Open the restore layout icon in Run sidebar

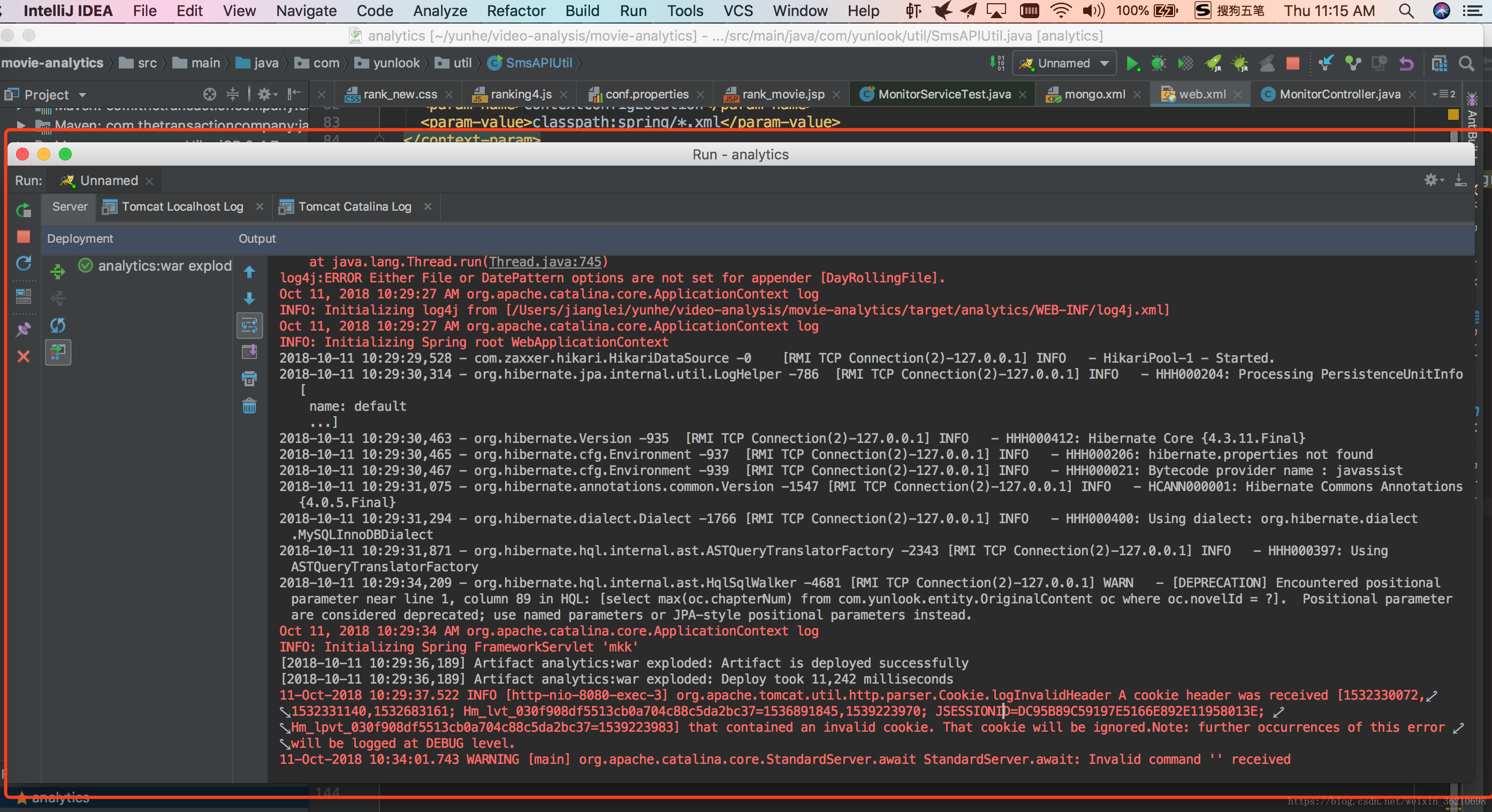tap(24, 296)
